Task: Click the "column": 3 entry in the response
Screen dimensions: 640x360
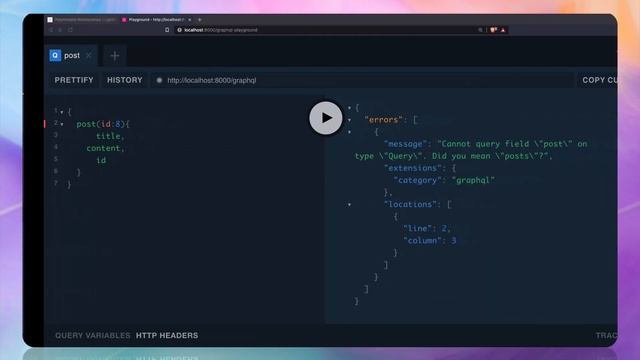Action: click(429, 241)
